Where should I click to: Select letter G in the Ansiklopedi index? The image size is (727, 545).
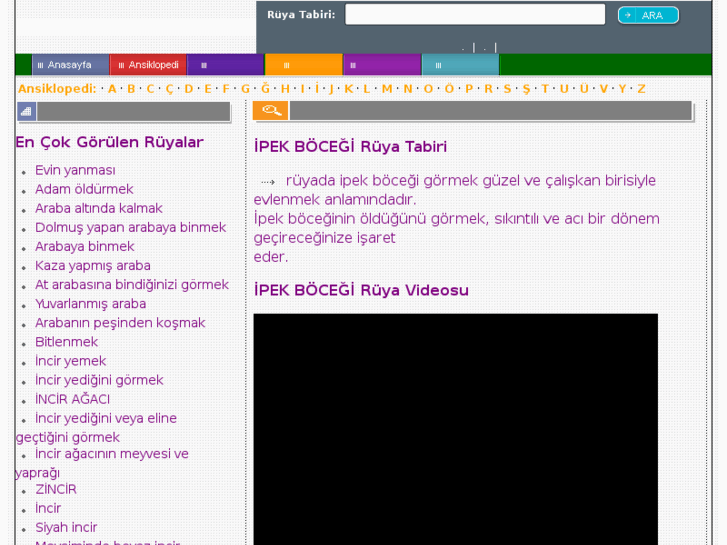245,89
